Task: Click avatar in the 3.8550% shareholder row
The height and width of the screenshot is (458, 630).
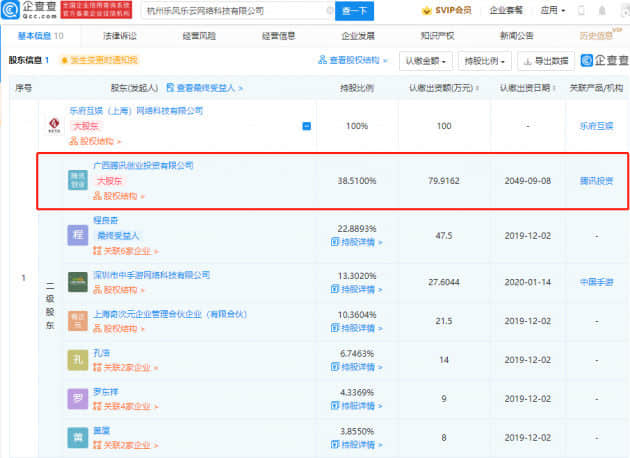Action: 78,438
